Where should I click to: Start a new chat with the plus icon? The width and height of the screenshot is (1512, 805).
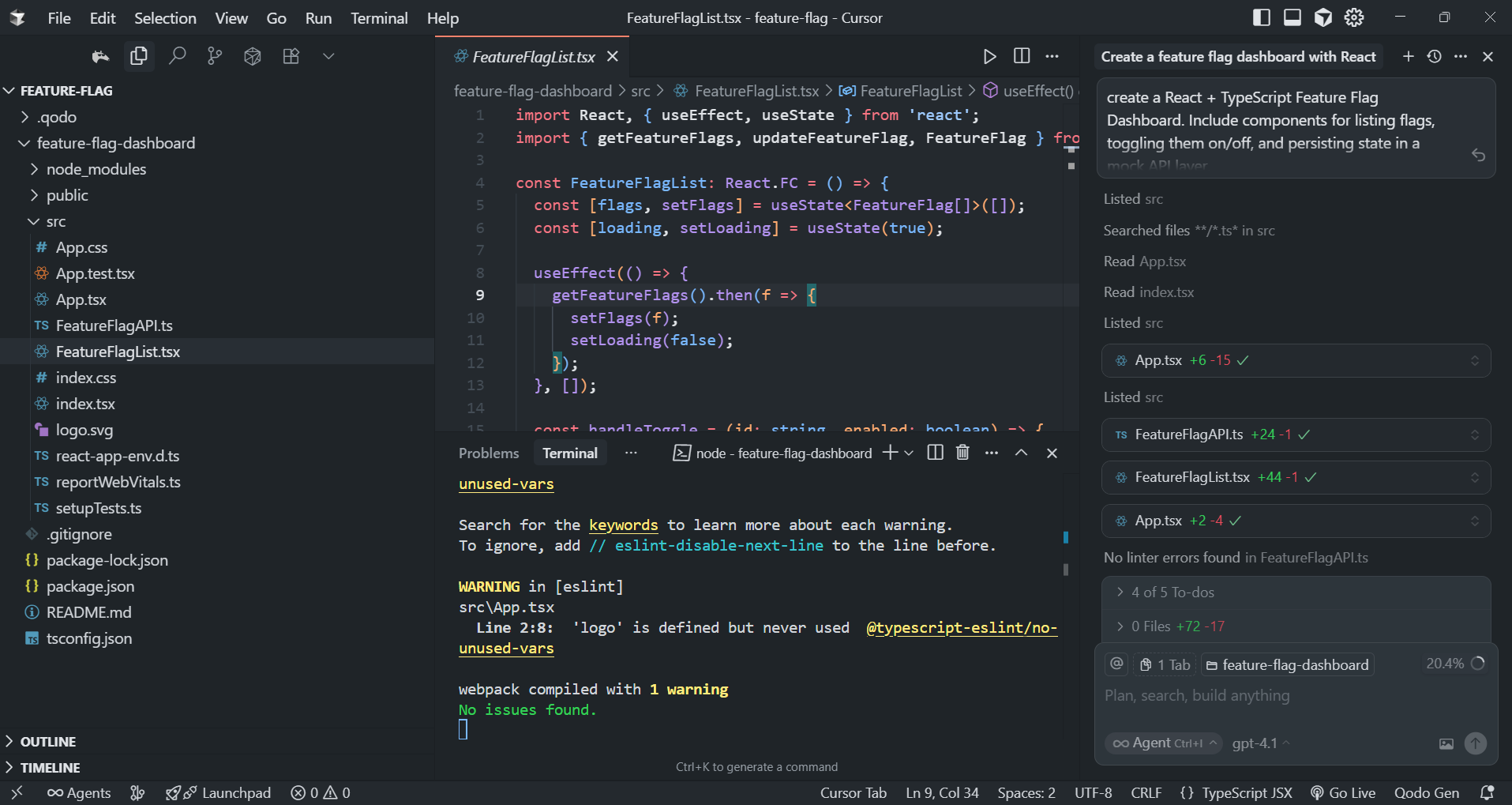[x=1408, y=56]
